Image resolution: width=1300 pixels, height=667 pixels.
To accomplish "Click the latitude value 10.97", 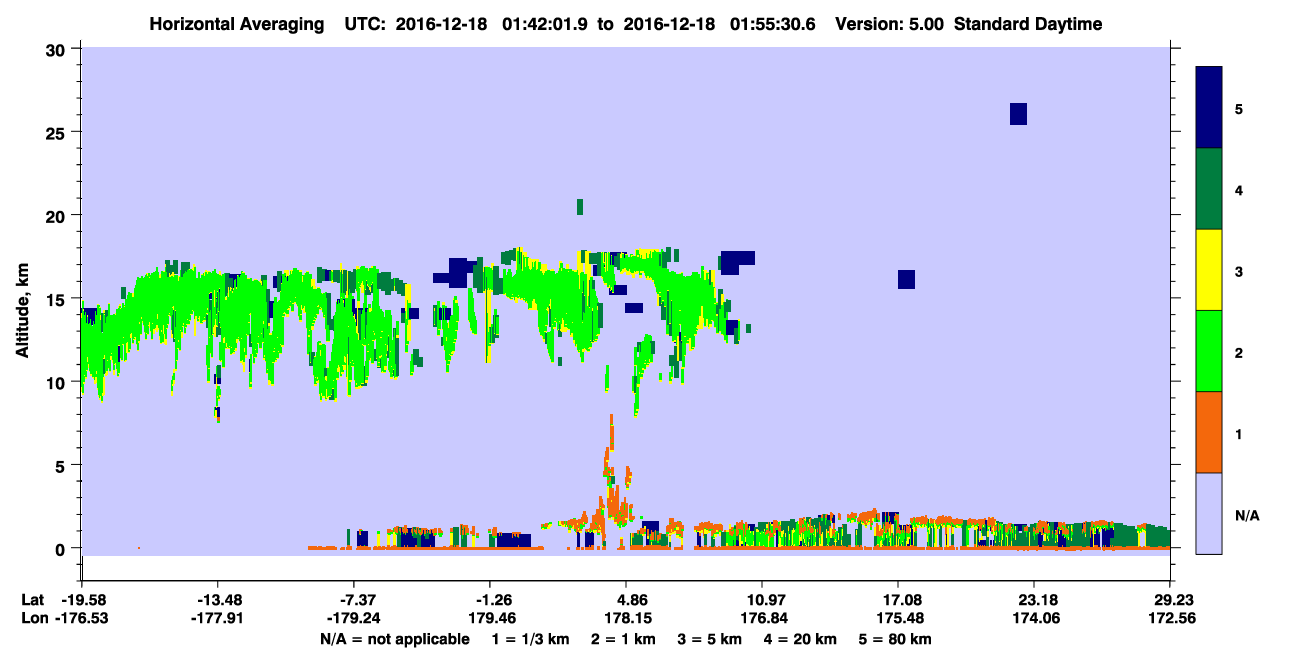I will pos(762,600).
